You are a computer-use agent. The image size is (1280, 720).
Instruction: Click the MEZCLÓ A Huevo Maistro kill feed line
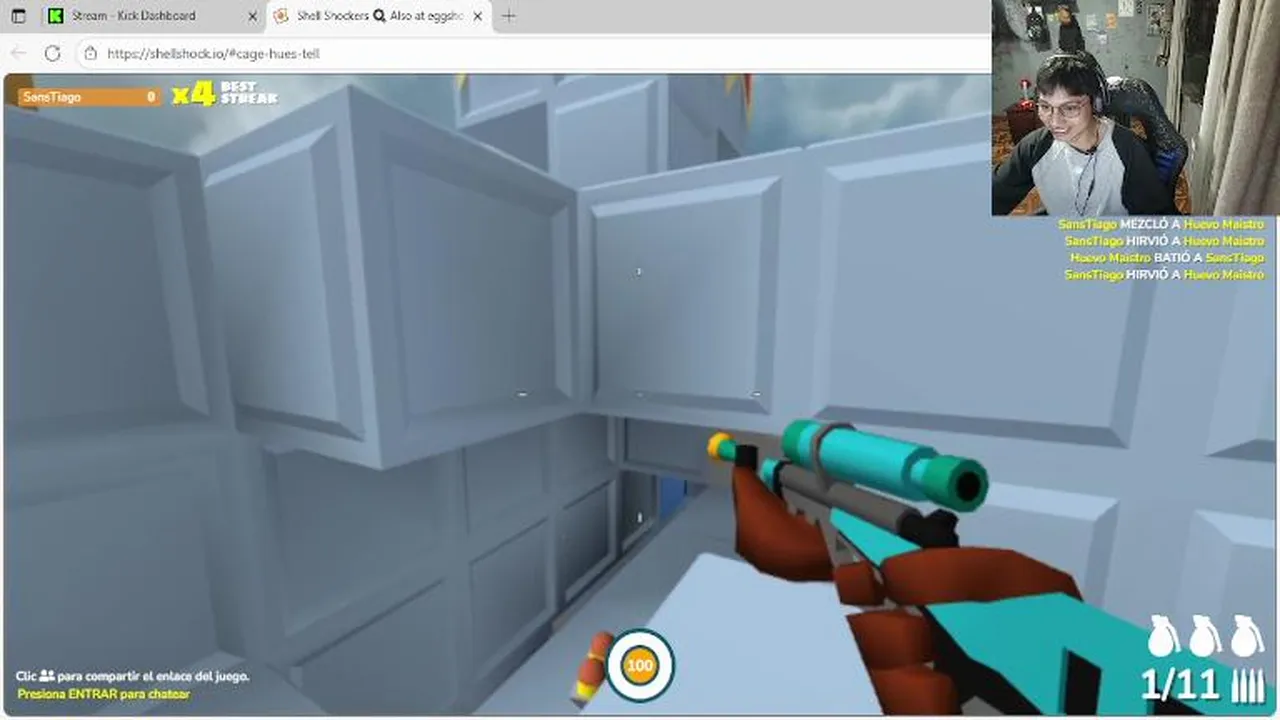pyautogui.click(x=1161, y=224)
